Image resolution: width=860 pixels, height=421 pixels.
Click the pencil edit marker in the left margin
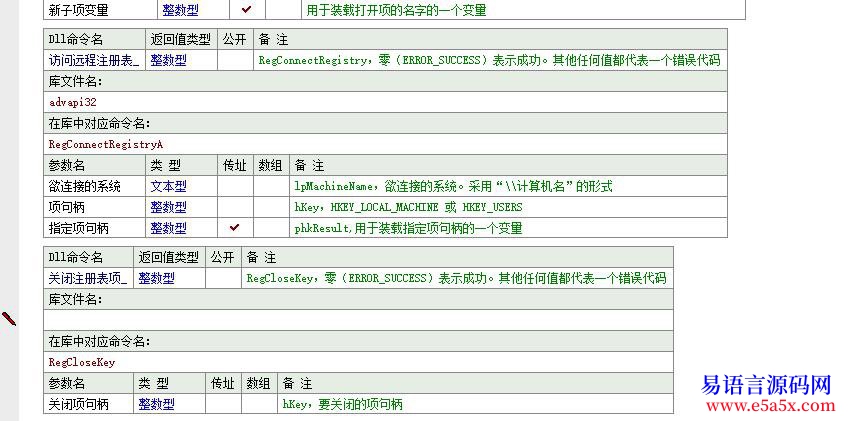(x=9, y=318)
